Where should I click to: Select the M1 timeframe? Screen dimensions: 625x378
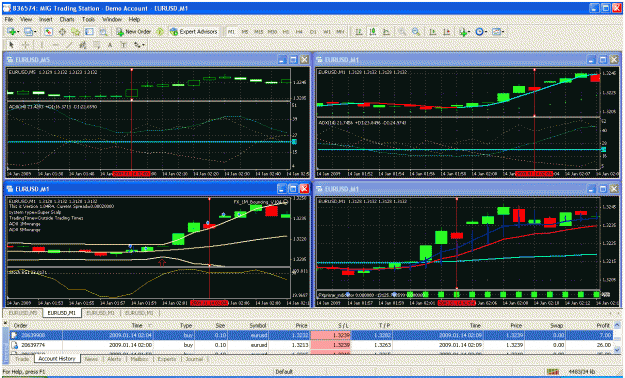tap(231, 32)
